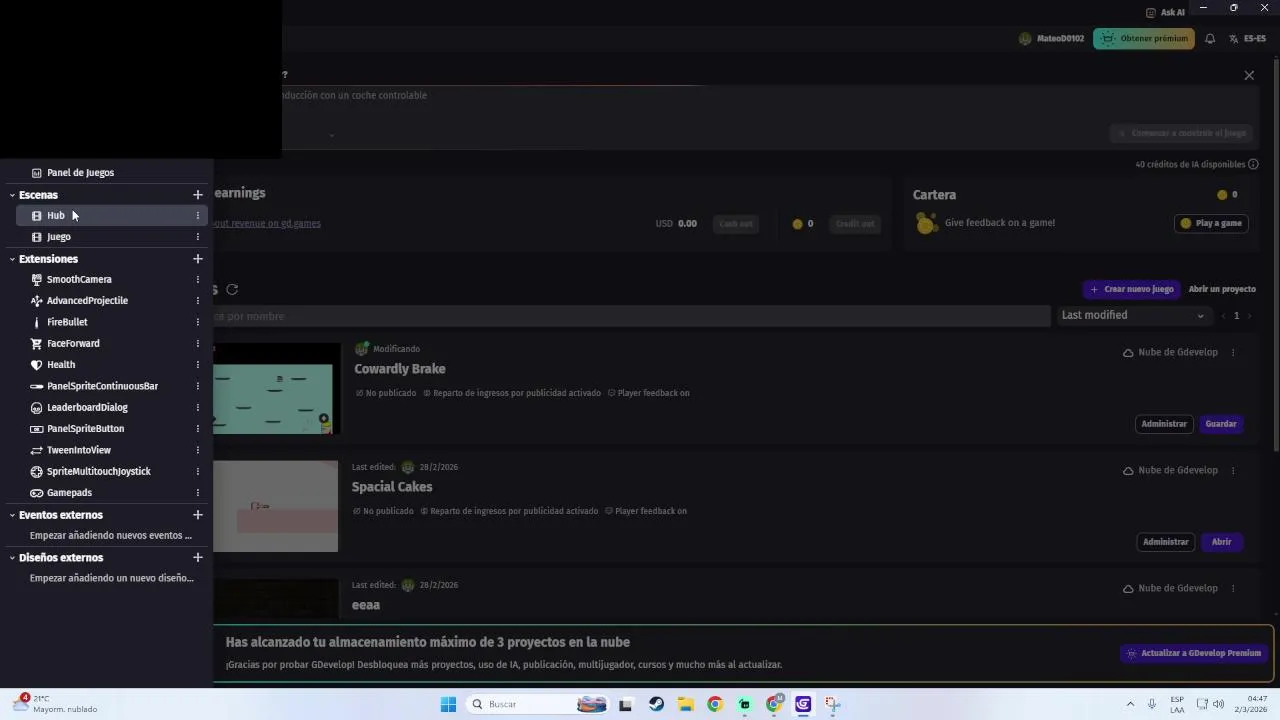Click Administrar for Spacial Cakes
The width and height of the screenshot is (1280, 720).
tap(1165, 542)
